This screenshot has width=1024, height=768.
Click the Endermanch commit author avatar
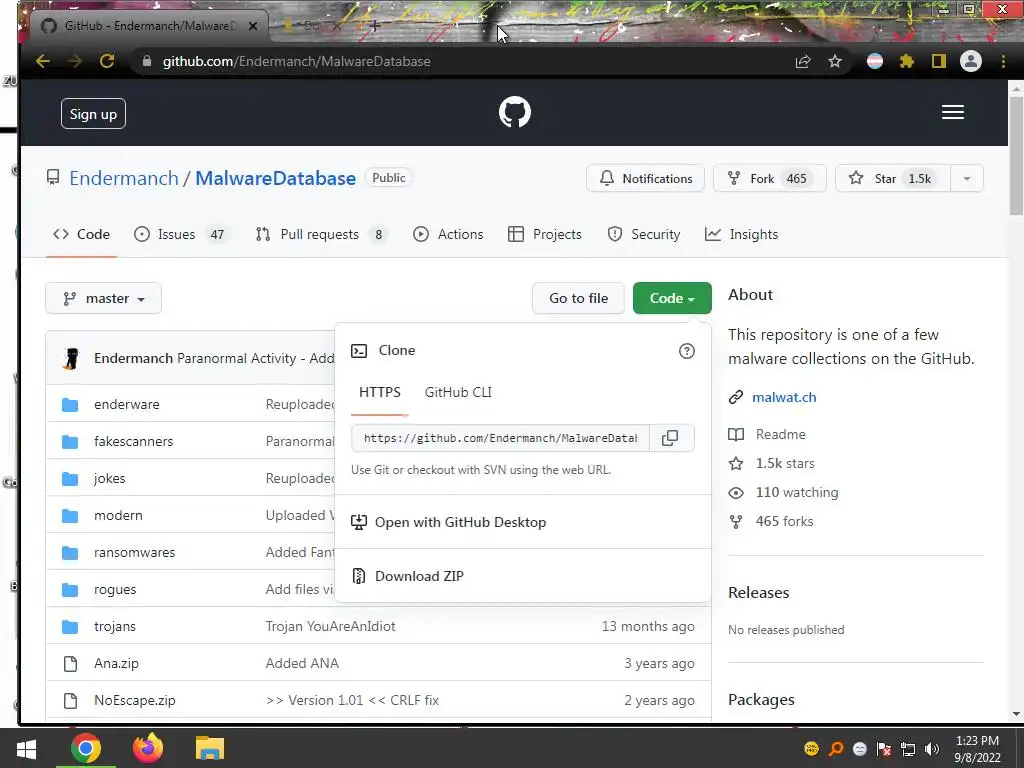[x=71, y=359]
